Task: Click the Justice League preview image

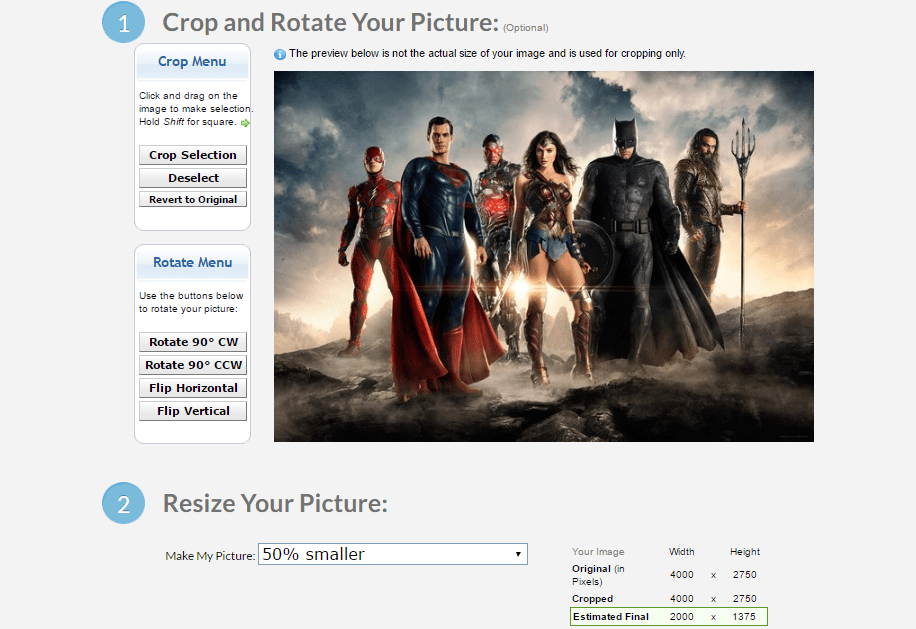Action: (x=544, y=256)
